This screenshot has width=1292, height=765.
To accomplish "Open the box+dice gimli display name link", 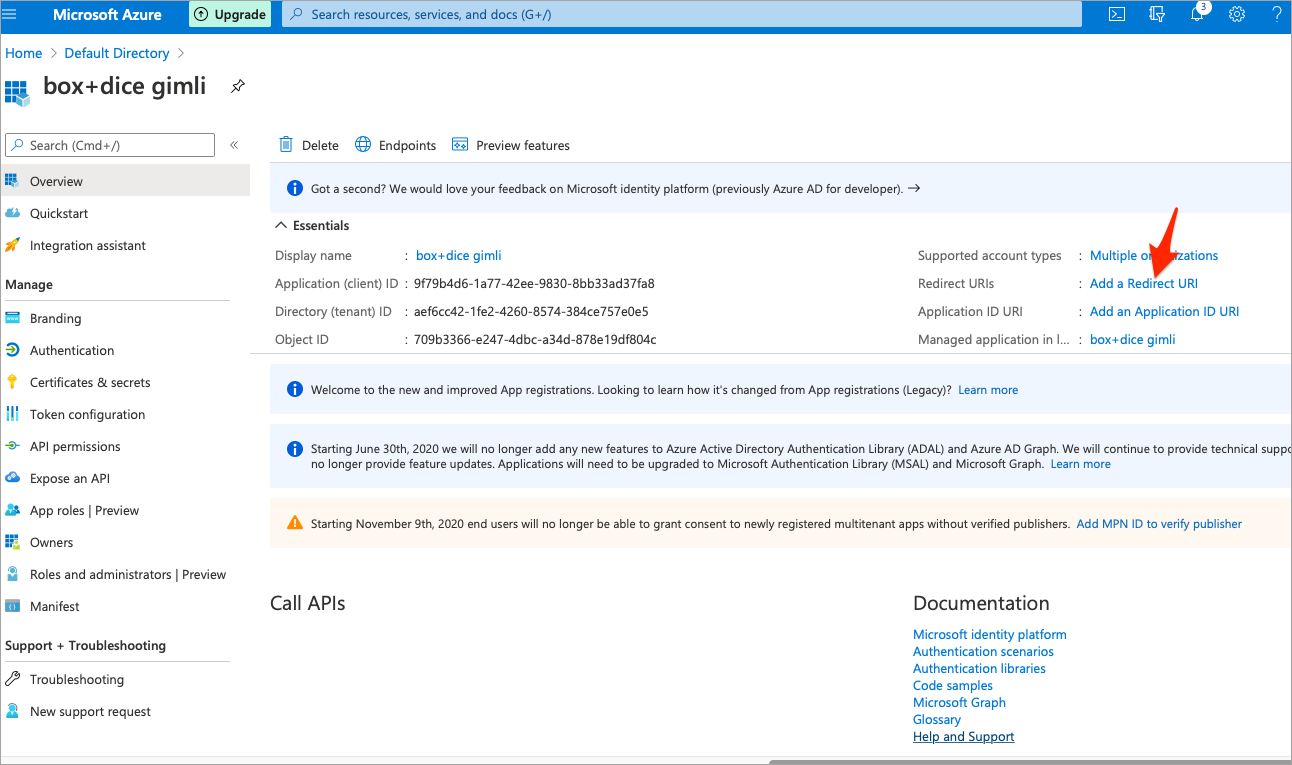I will pyautogui.click(x=459, y=256).
